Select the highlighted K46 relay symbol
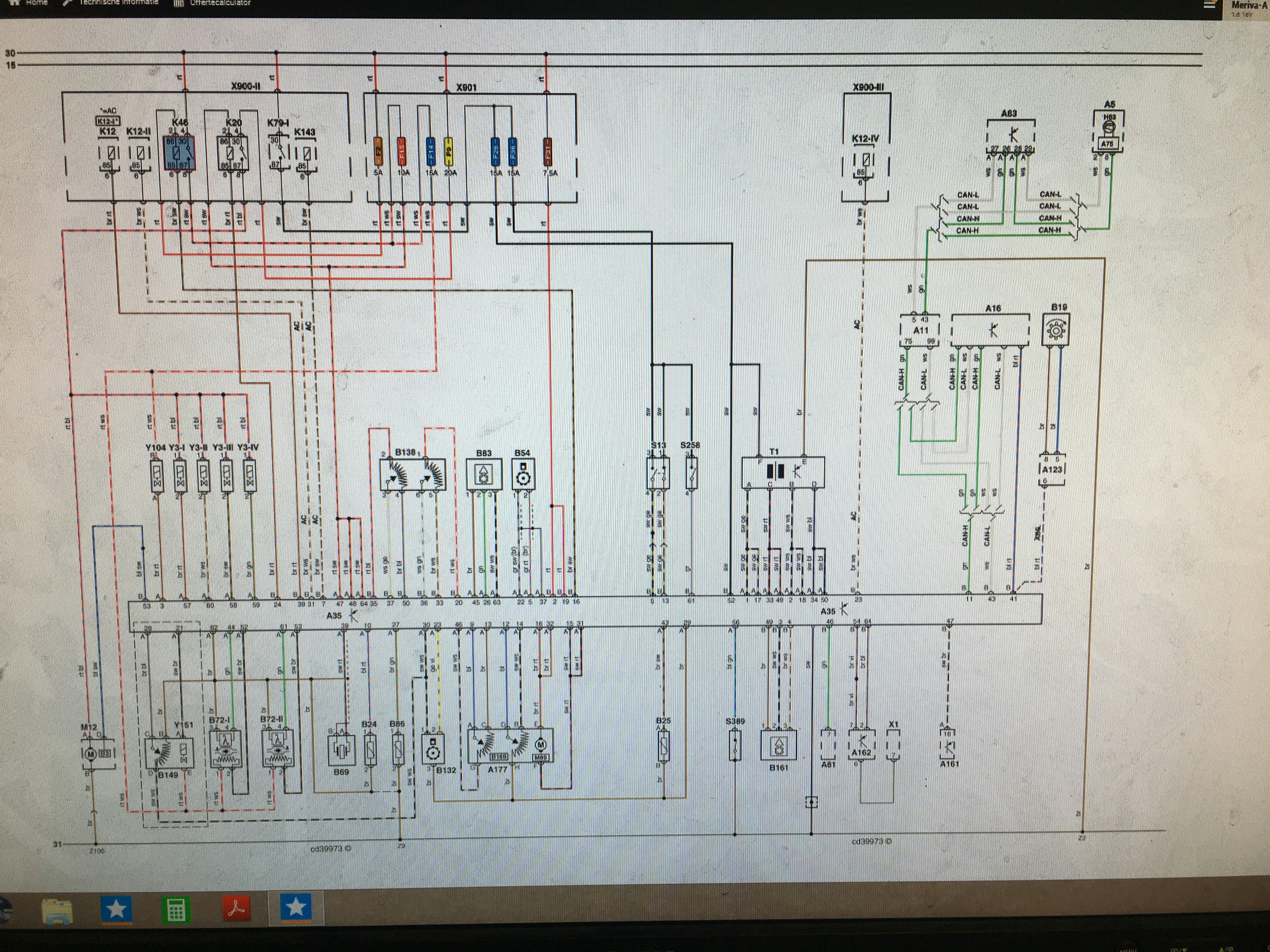This screenshot has height=952, width=1270. click(180, 153)
